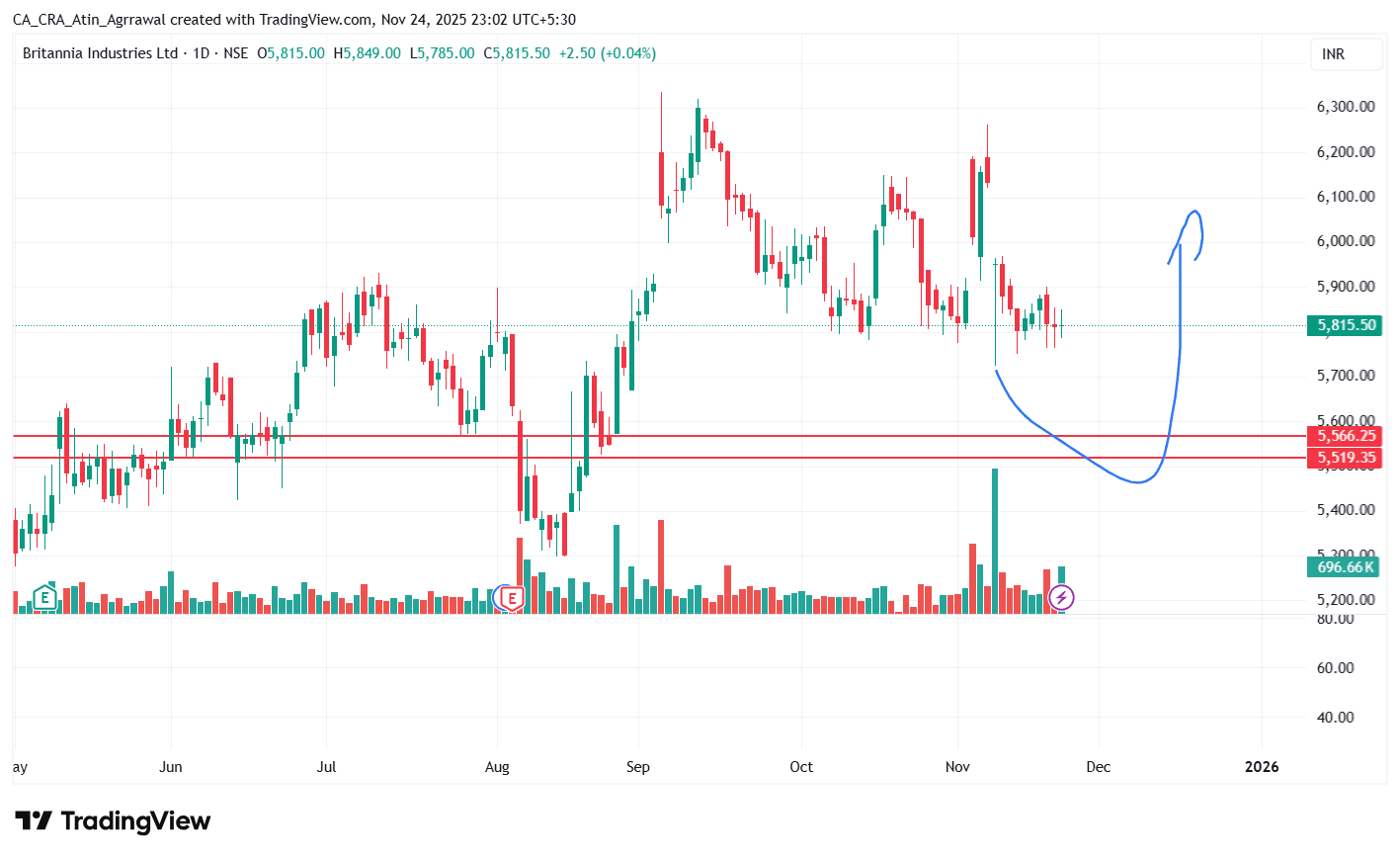Click the Aug label on the time axis
Viewport: 1400px width, 858px height.
click(497, 767)
